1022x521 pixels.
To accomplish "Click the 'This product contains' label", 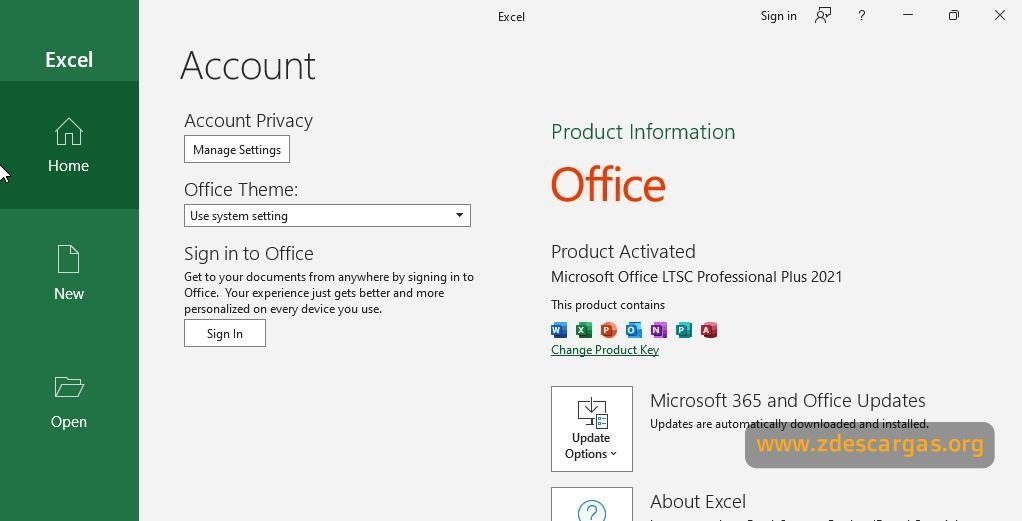I will (x=608, y=305).
